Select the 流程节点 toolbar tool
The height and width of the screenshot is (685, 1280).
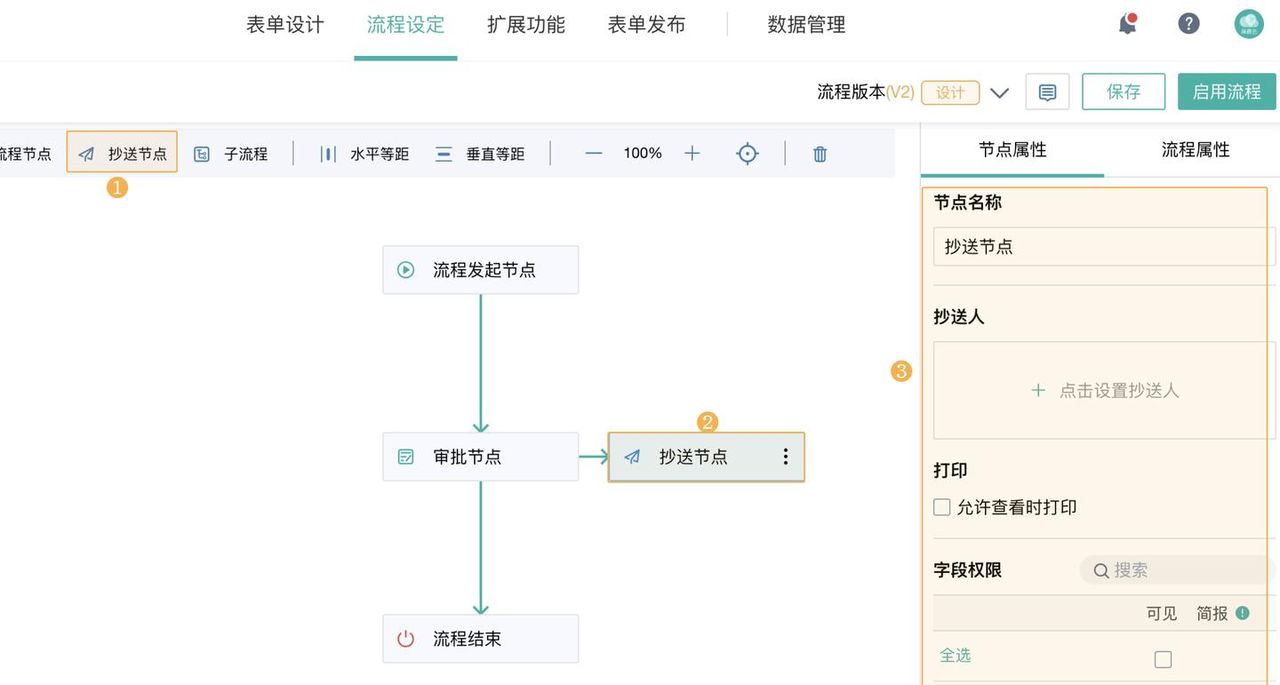(25, 154)
